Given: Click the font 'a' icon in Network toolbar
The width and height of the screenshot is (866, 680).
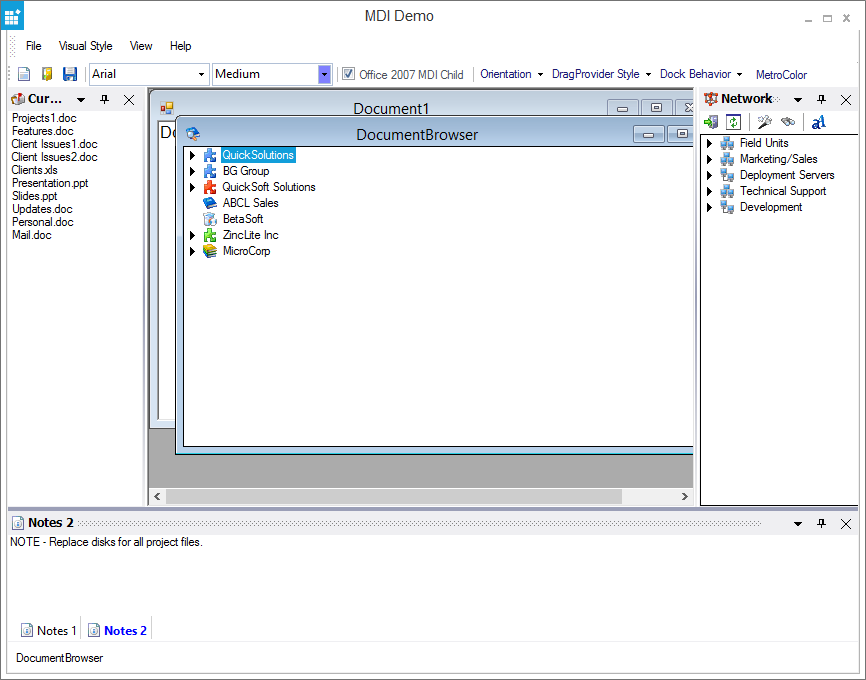Looking at the screenshot, I should tap(818, 122).
